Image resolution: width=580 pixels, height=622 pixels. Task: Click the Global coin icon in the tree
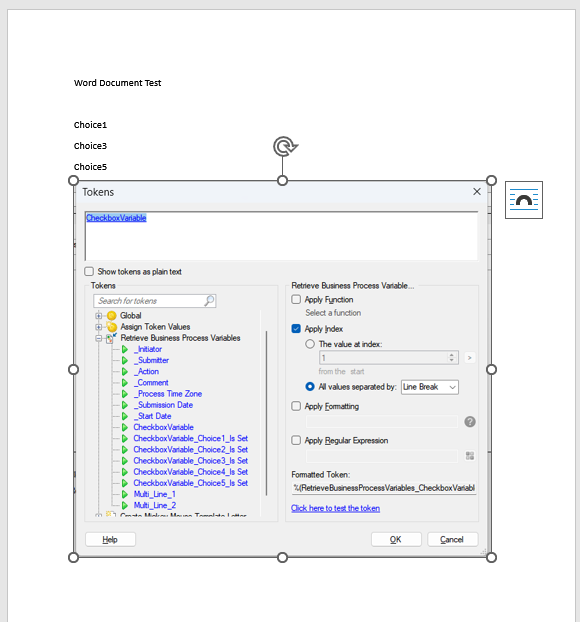tap(112, 316)
